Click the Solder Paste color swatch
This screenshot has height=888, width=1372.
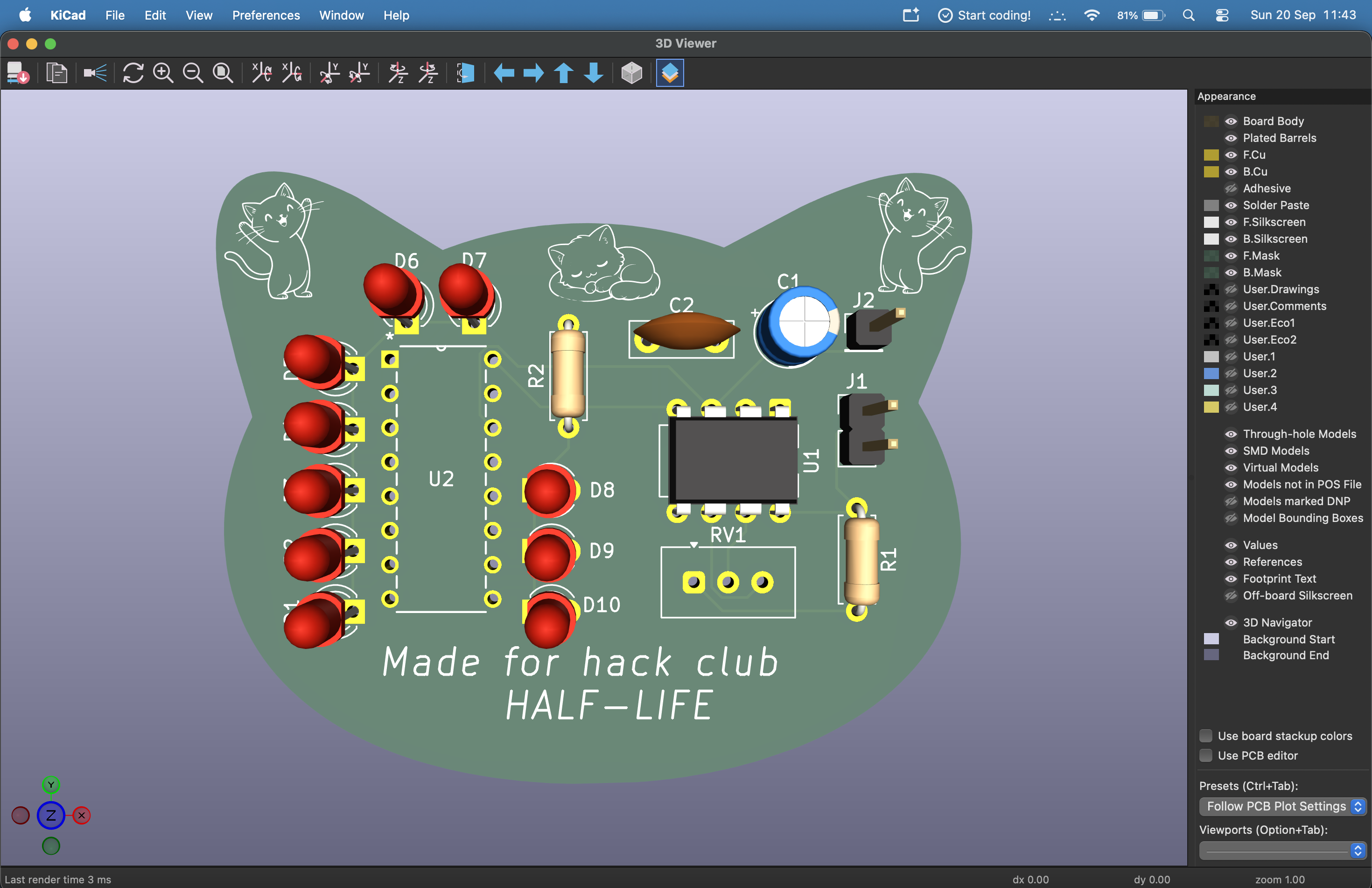pyautogui.click(x=1211, y=205)
